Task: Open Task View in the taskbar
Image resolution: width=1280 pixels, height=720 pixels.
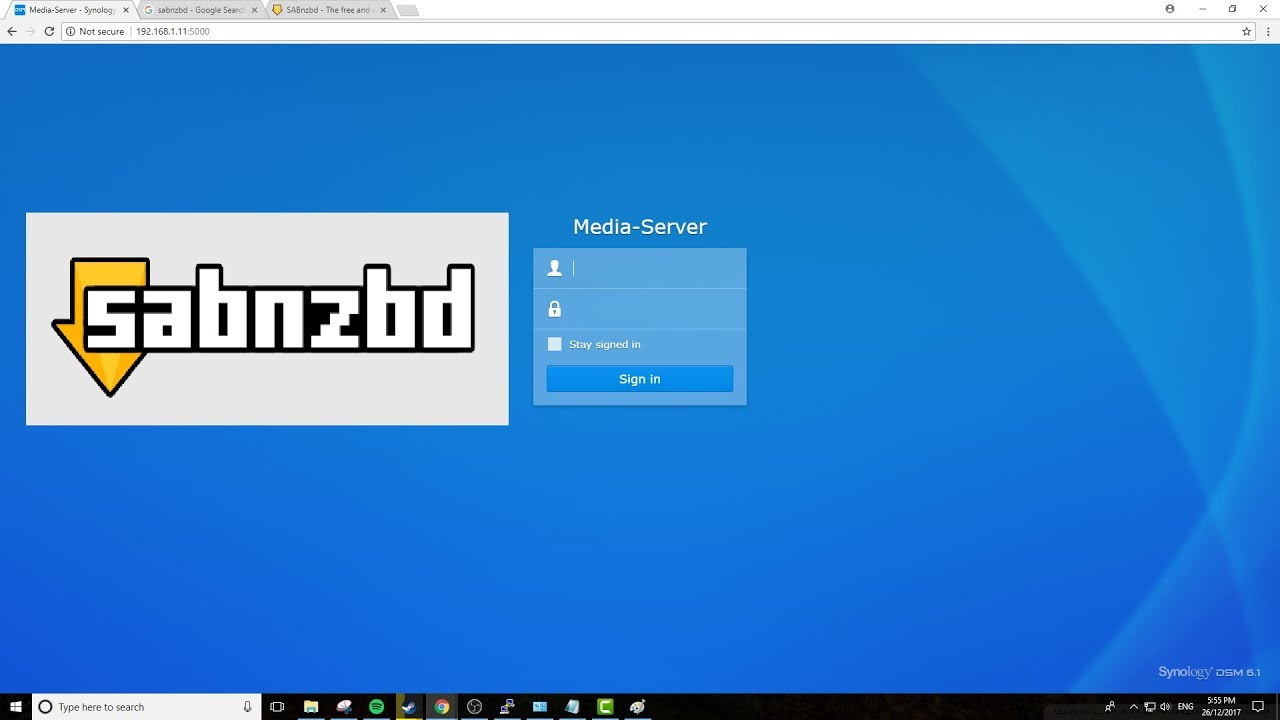Action: pos(278,707)
